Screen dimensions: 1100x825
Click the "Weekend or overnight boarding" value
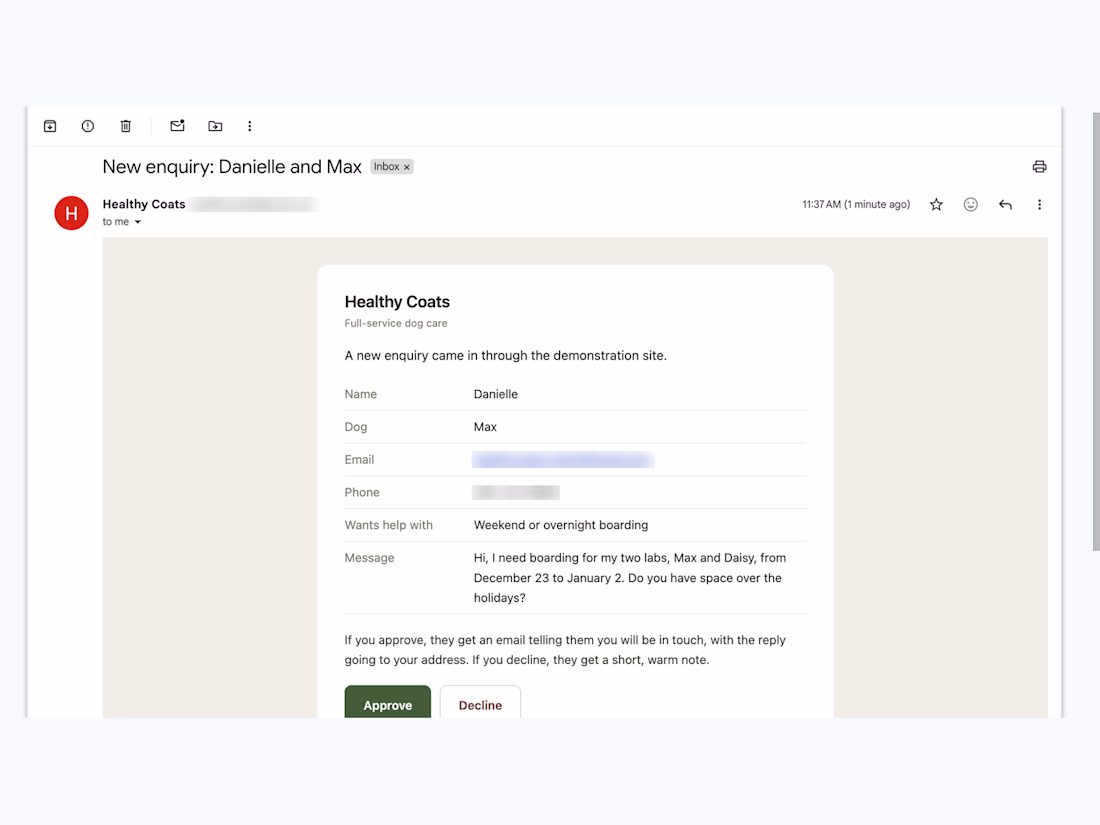click(561, 525)
